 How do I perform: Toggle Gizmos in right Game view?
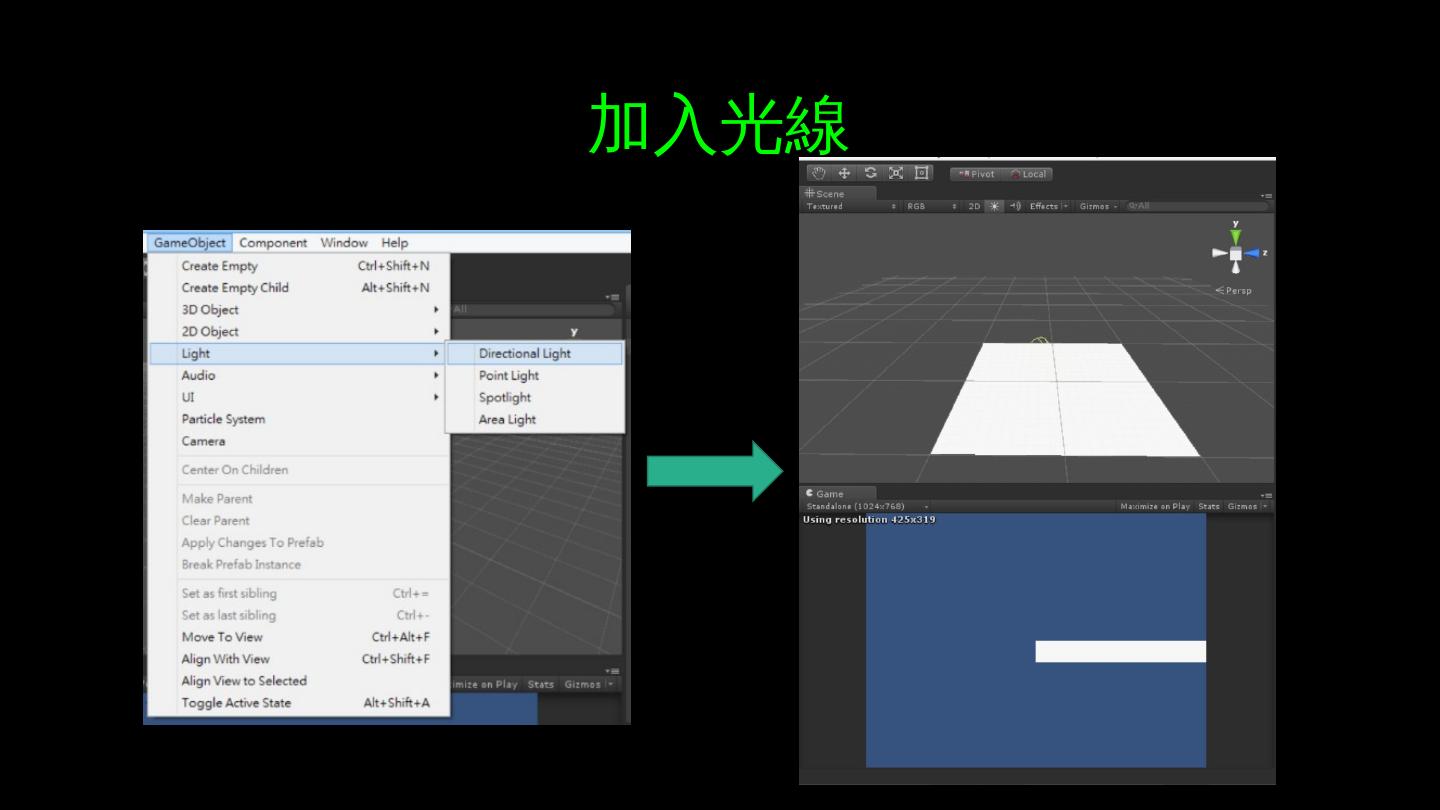[1242, 506]
